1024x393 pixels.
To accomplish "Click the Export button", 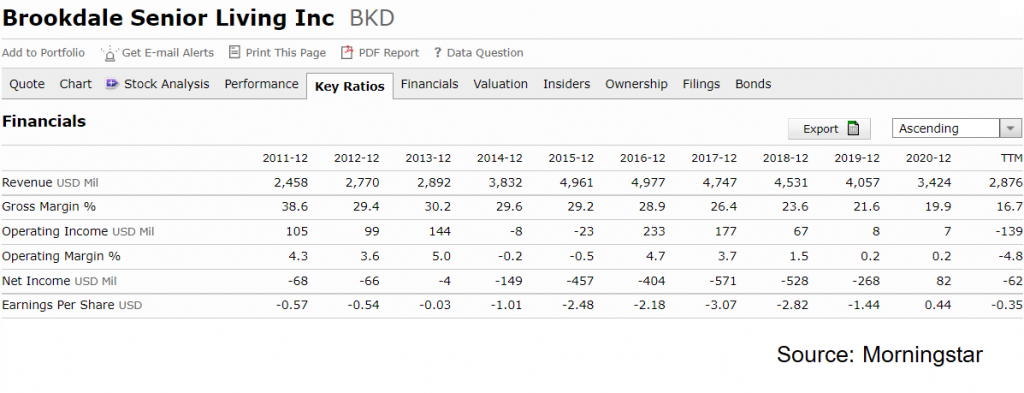I will (x=829, y=129).
